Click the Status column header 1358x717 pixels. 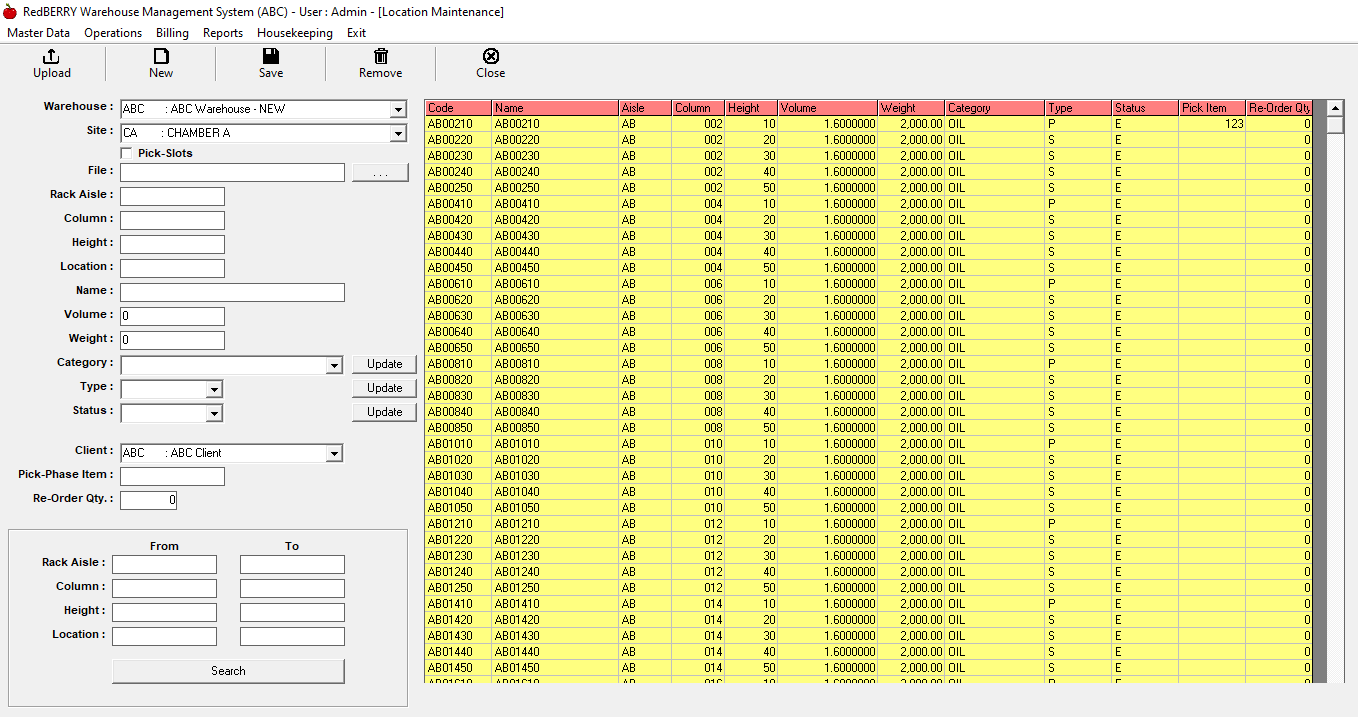click(x=1145, y=108)
